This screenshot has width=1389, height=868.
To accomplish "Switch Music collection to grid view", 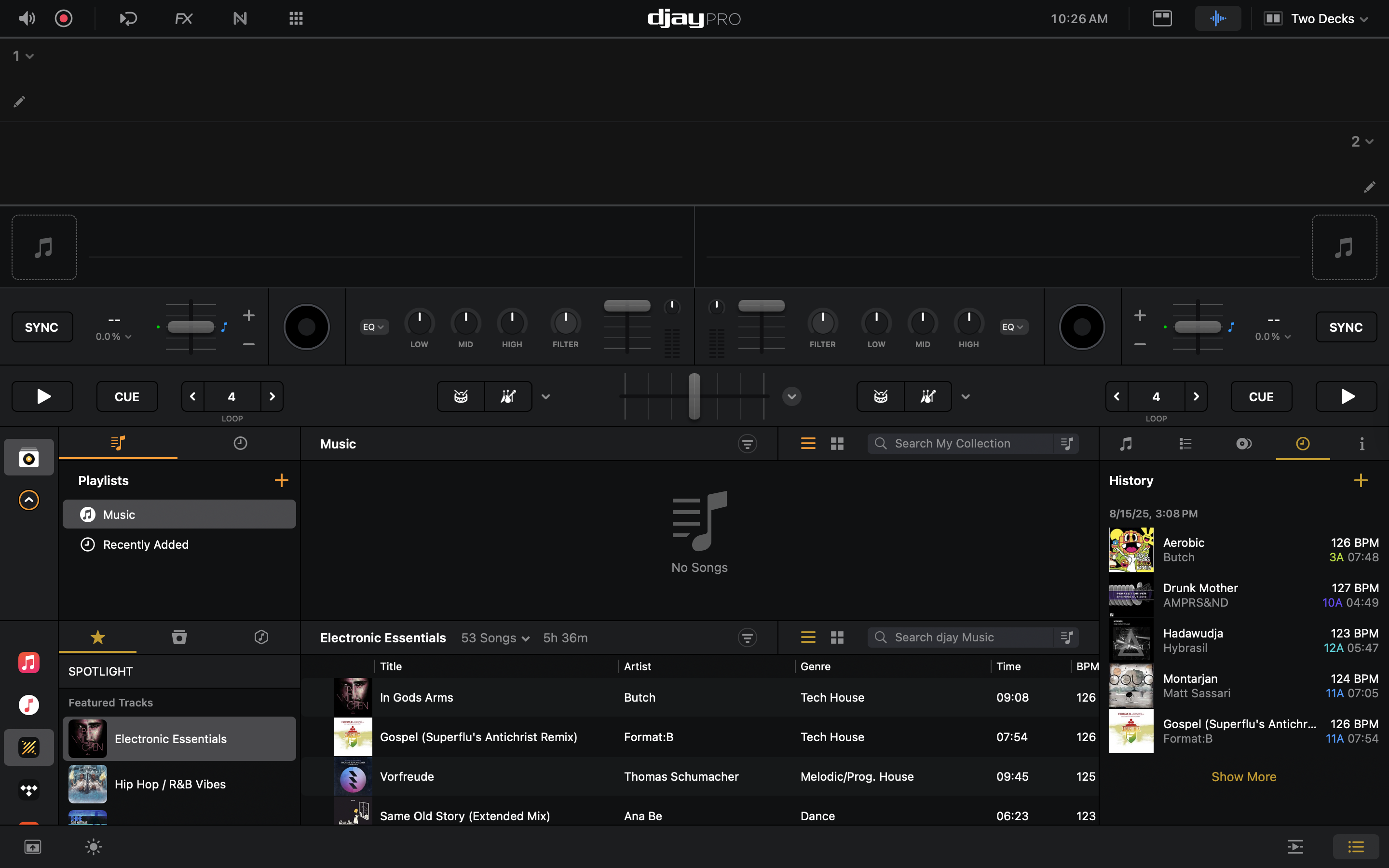I will click(837, 444).
